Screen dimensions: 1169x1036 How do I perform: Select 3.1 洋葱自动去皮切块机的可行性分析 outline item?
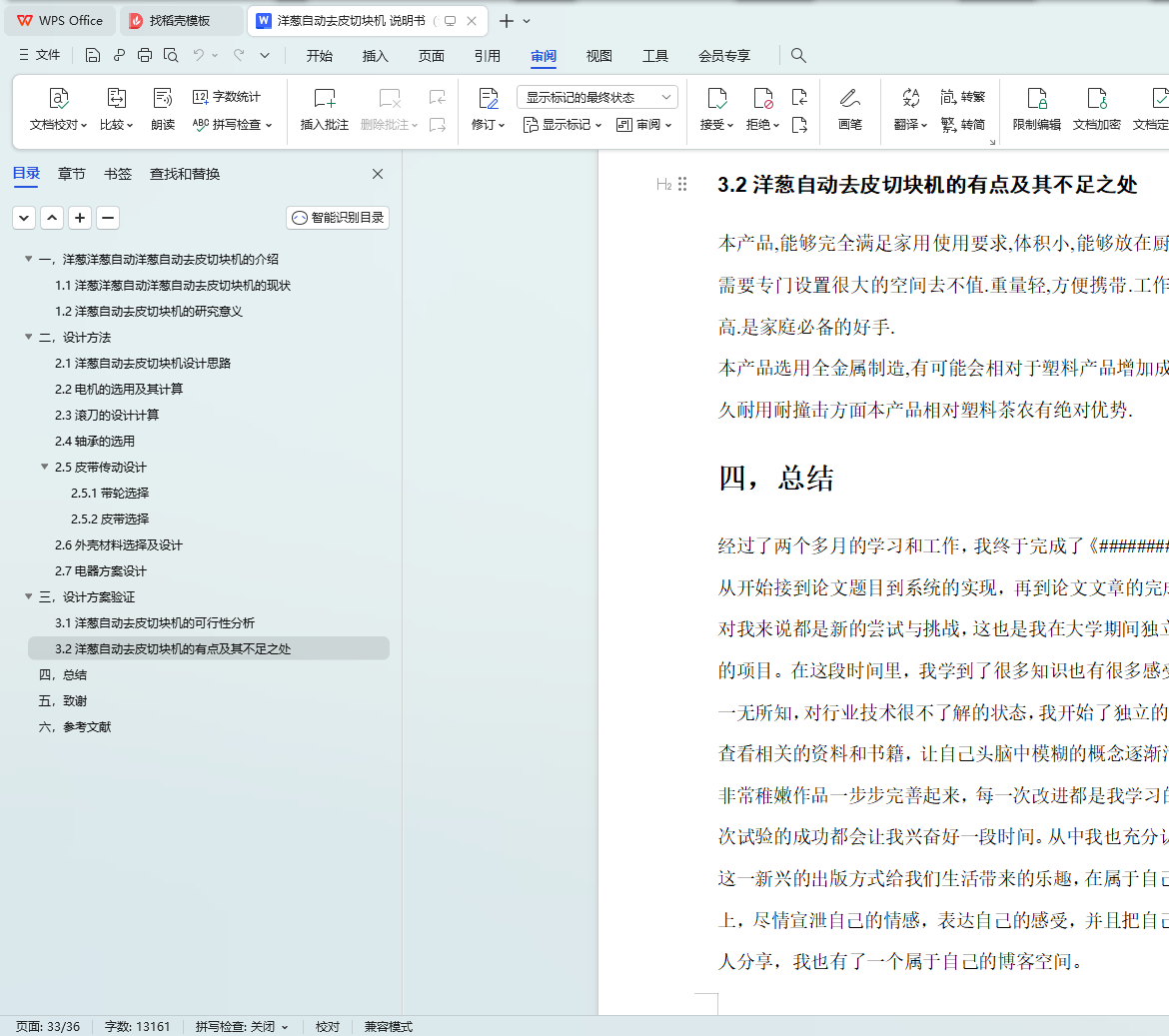(154, 622)
